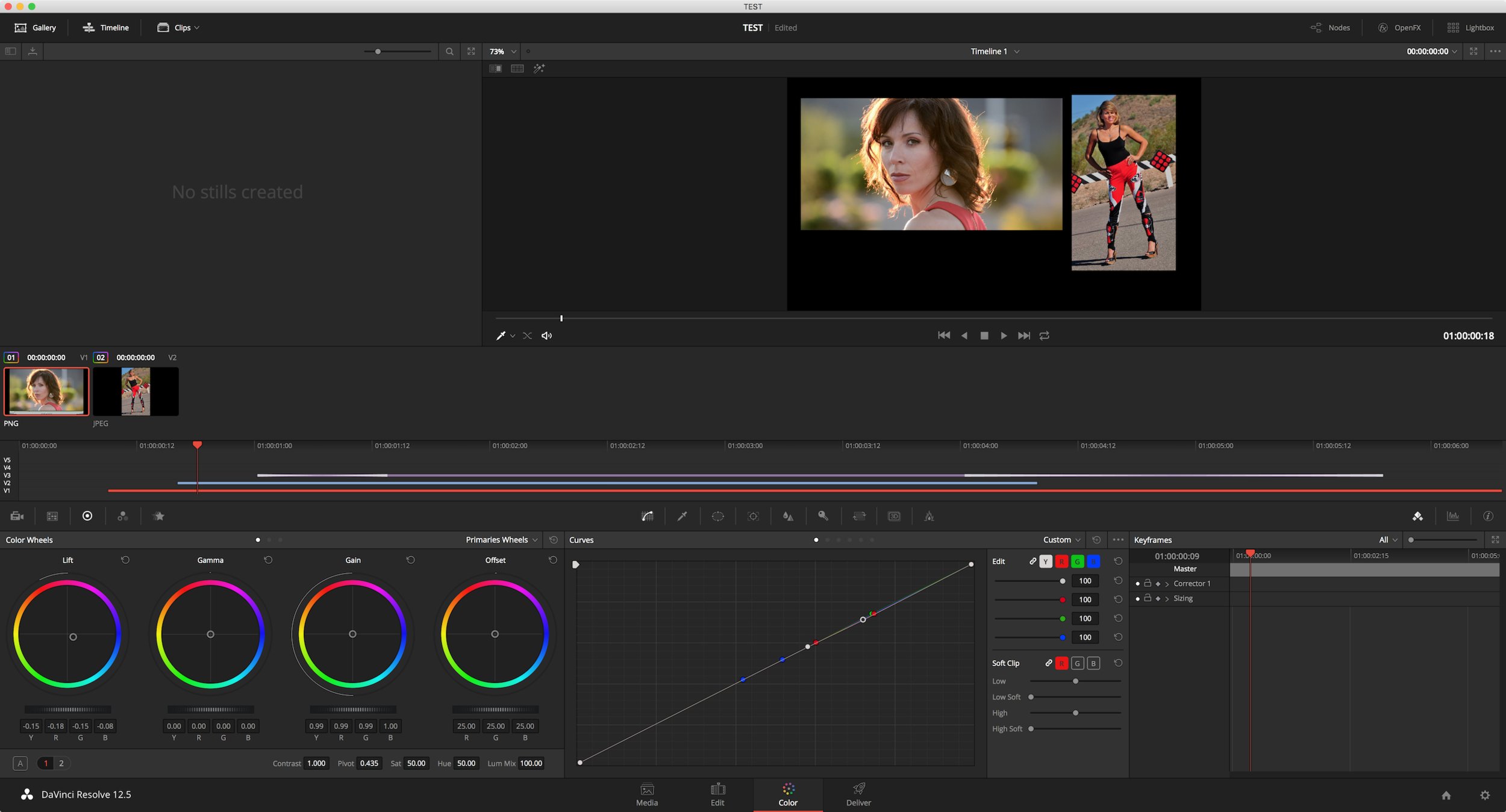Open the Nodes panel
Image resolution: width=1506 pixels, height=812 pixels.
click(1330, 28)
